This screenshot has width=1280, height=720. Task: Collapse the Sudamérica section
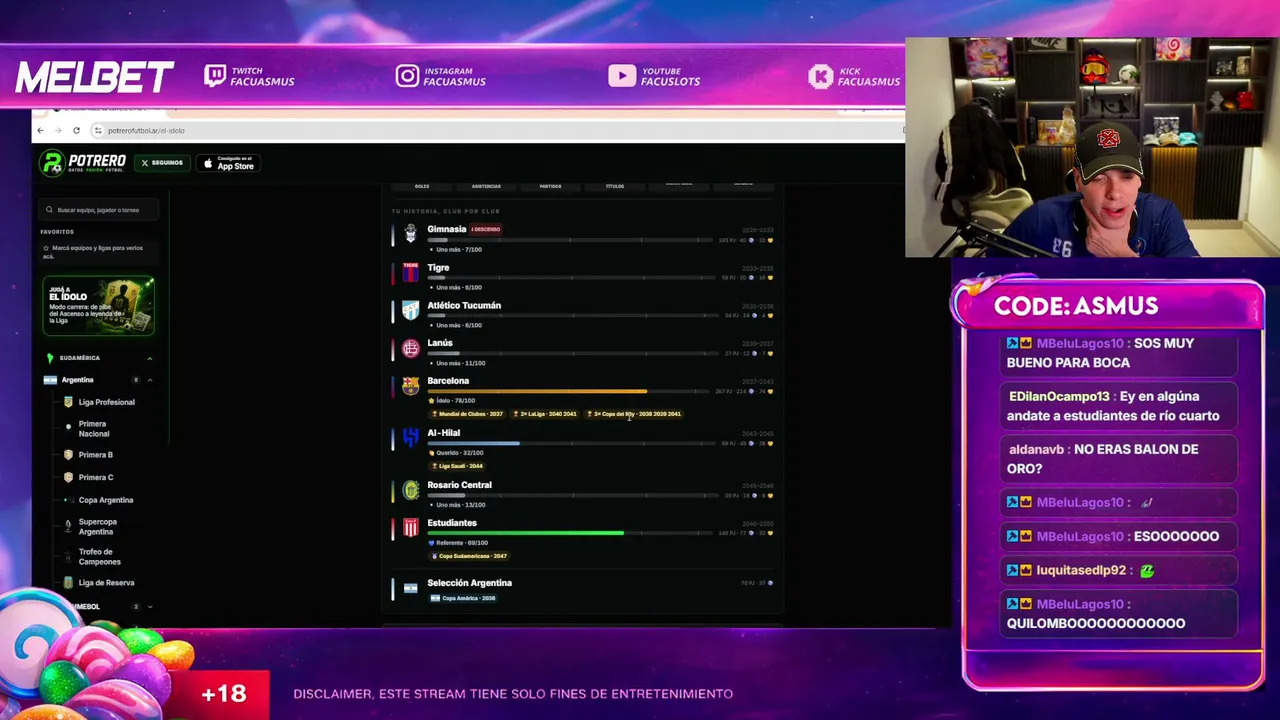tap(150, 358)
